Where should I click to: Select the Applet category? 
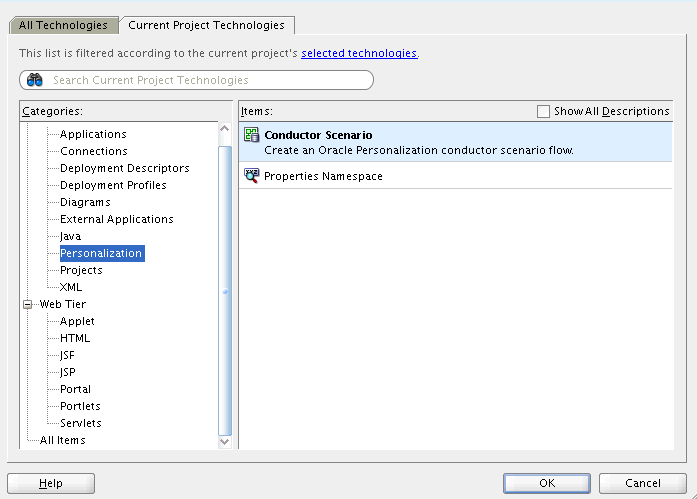pos(77,321)
